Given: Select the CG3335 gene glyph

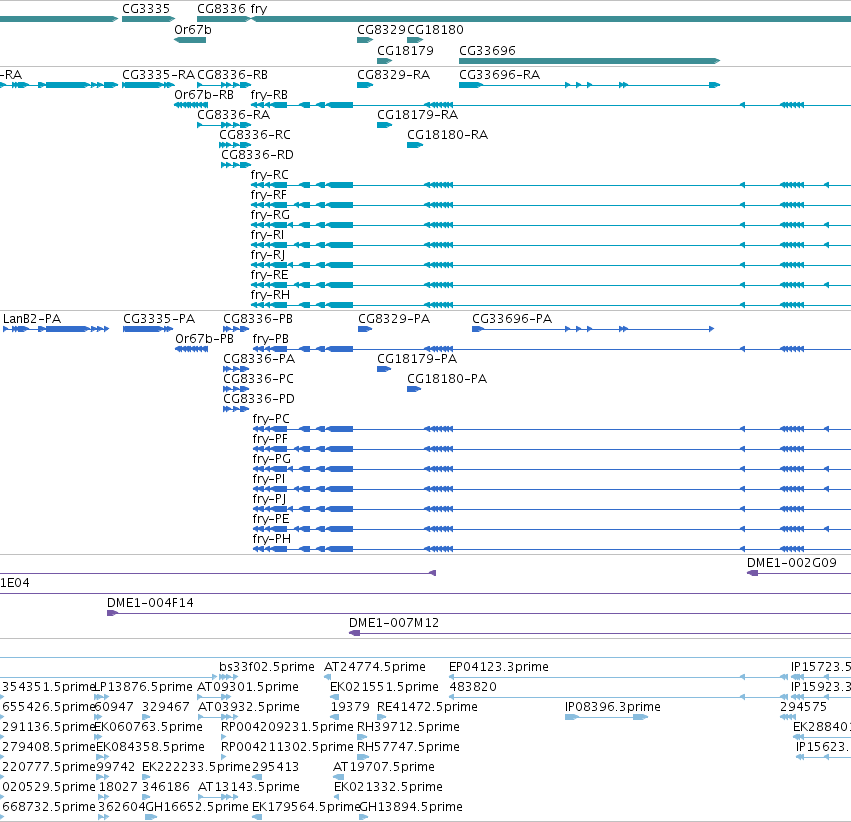Looking at the screenshot, I should pos(149,19).
